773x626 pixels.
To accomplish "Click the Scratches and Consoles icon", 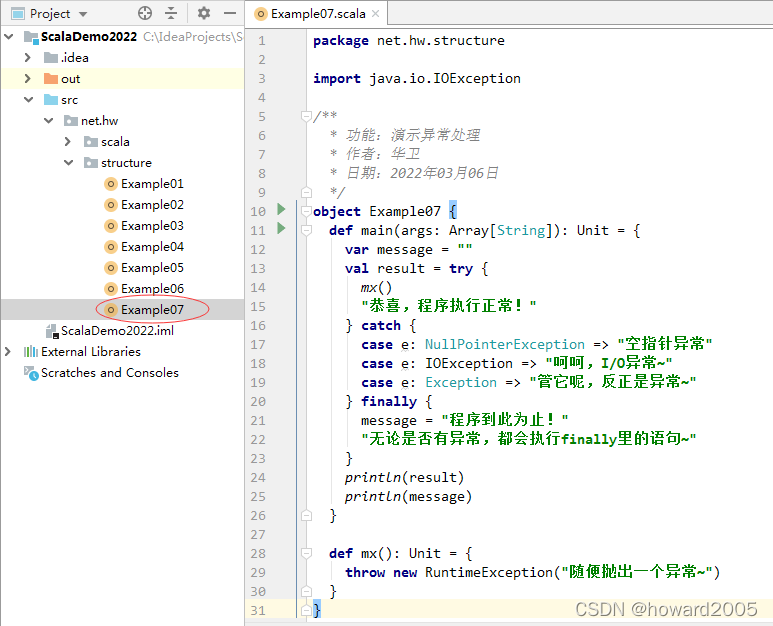I will tap(31, 373).
